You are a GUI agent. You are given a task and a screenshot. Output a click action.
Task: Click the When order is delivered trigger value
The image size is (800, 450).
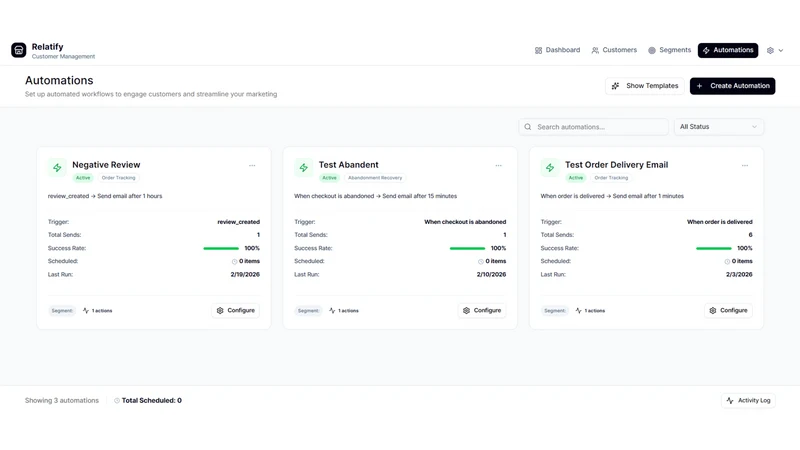pos(720,222)
